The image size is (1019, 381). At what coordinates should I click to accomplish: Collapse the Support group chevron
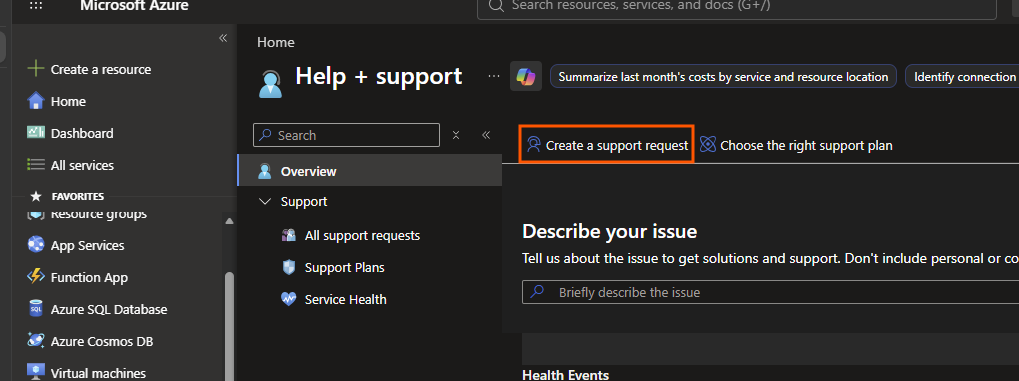(x=264, y=202)
